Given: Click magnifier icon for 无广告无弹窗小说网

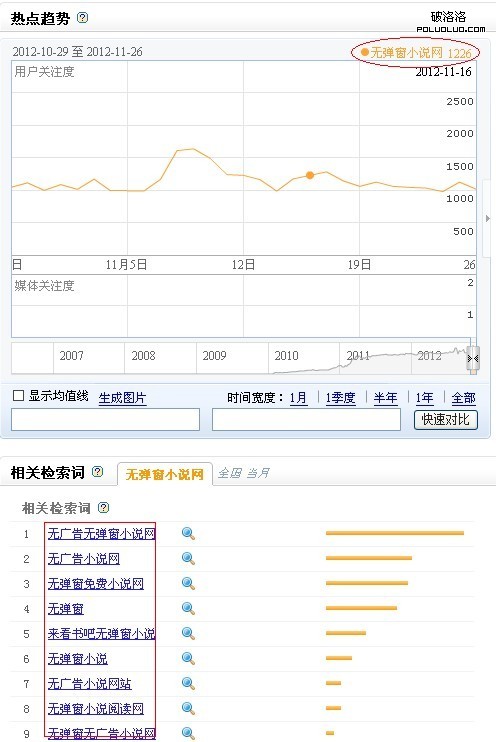Looking at the screenshot, I should tap(188, 533).
